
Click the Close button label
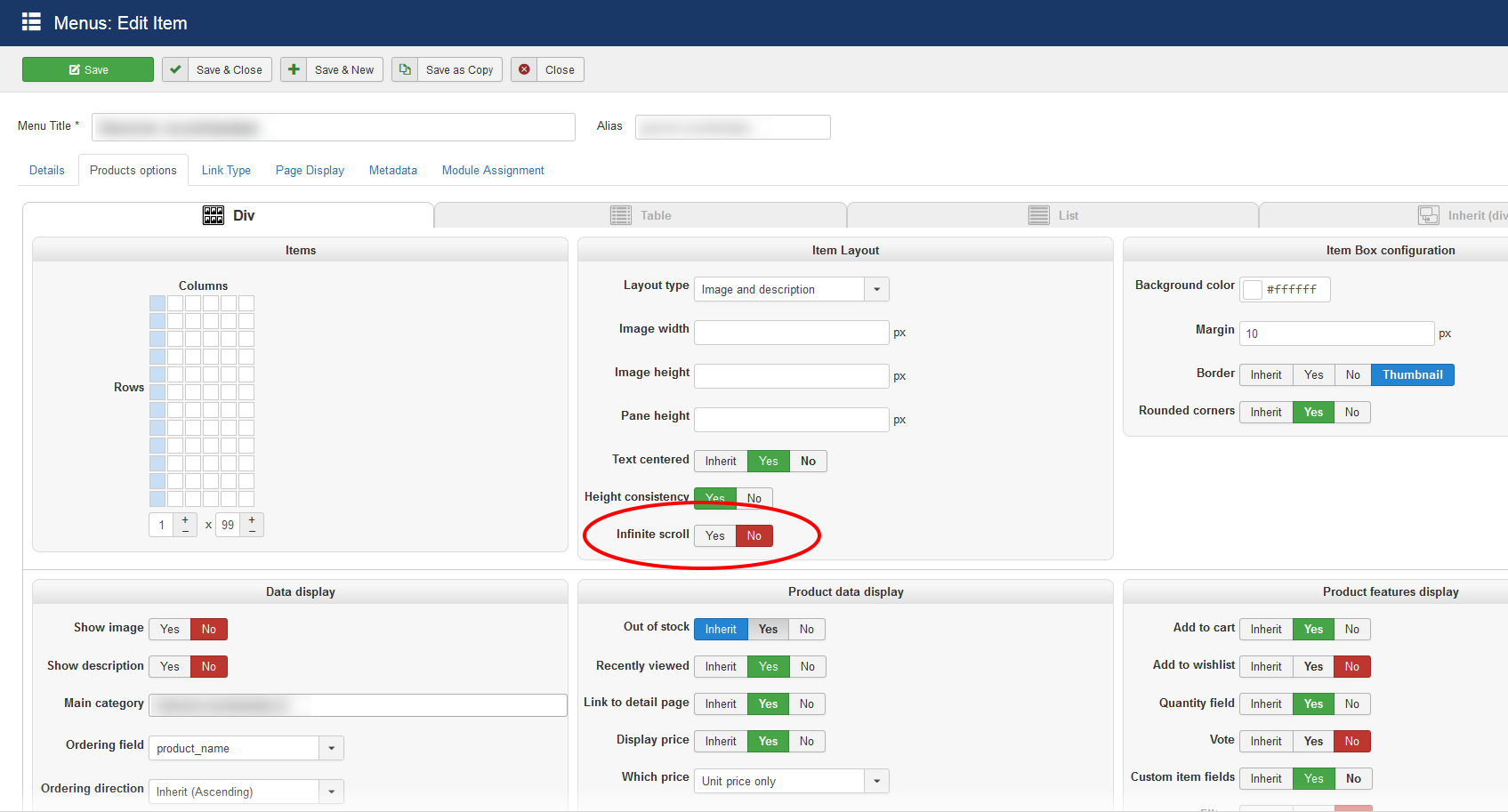point(560,69)
